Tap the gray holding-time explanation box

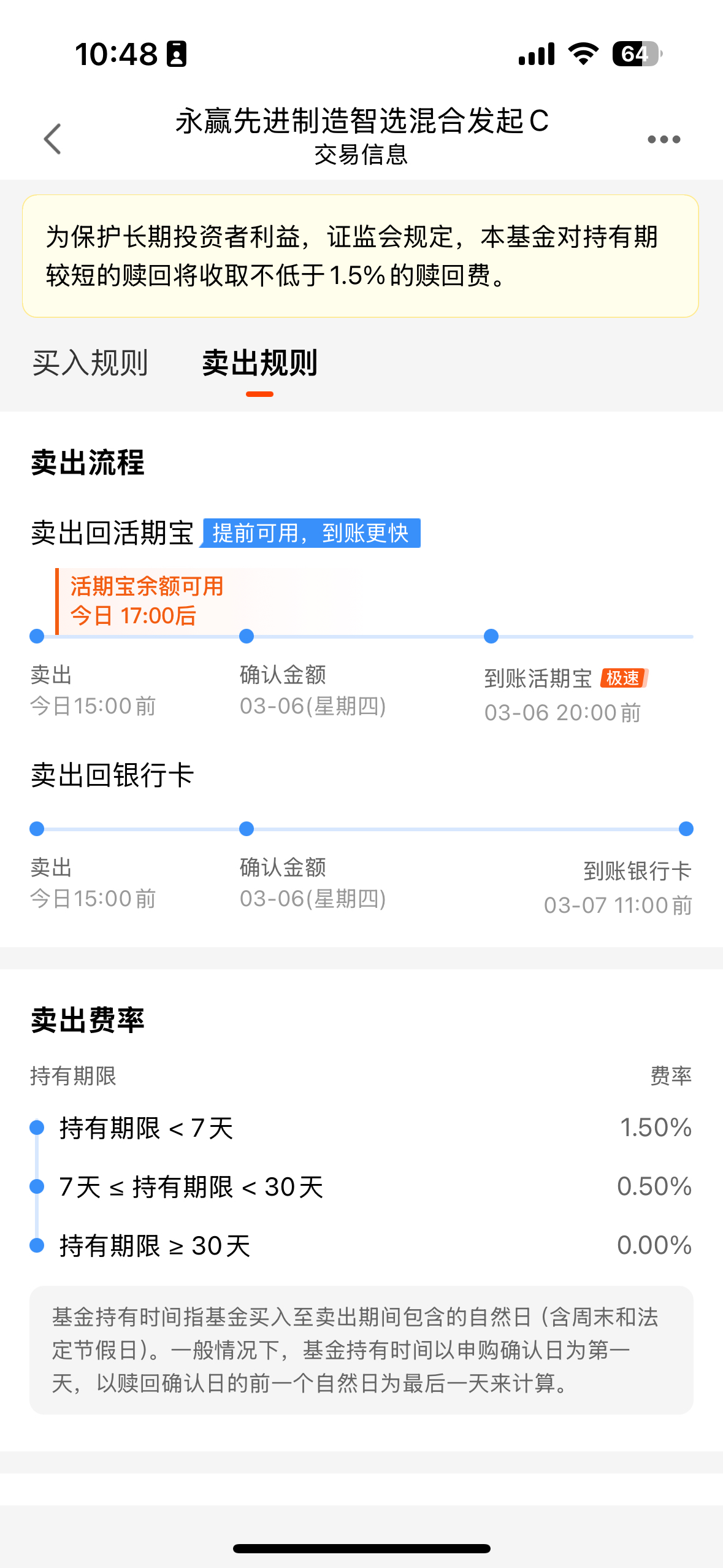tap(361, 1350)
